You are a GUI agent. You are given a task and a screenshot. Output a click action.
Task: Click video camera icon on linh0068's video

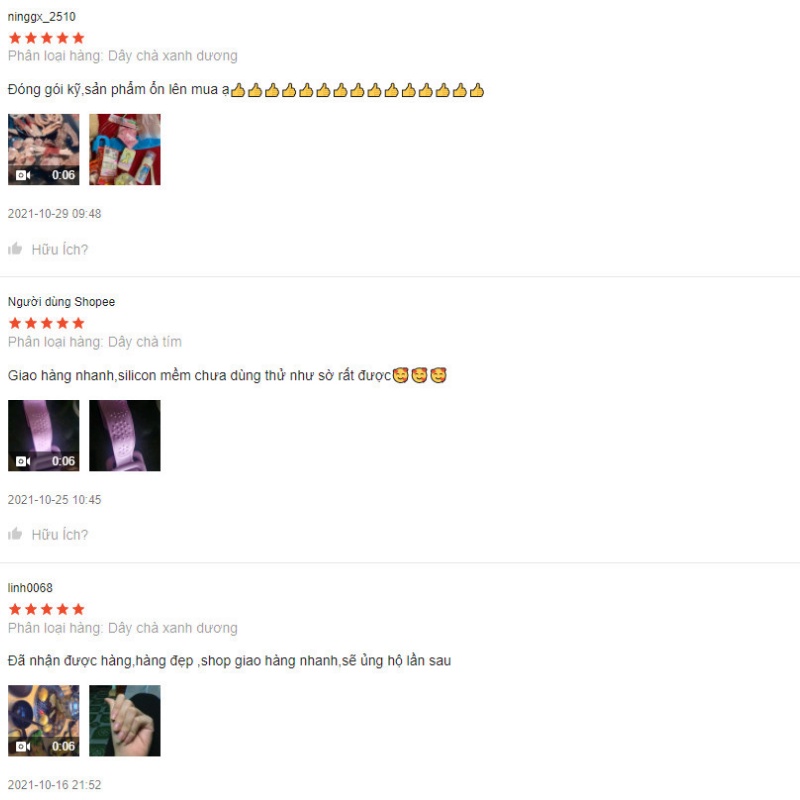click(23, 747)
